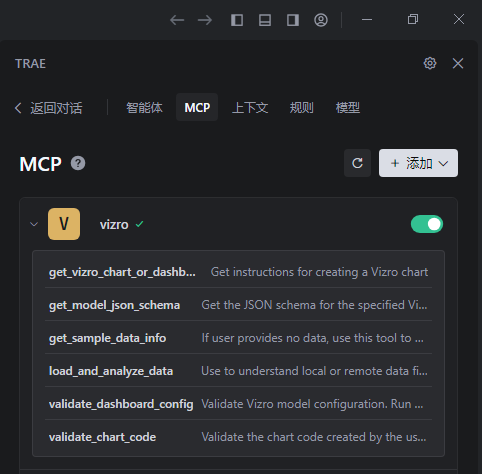The height and width of the screenshot is (474, 482).
Task: Click the load_and_analyze_data tool name
Action: pos(111,371)
